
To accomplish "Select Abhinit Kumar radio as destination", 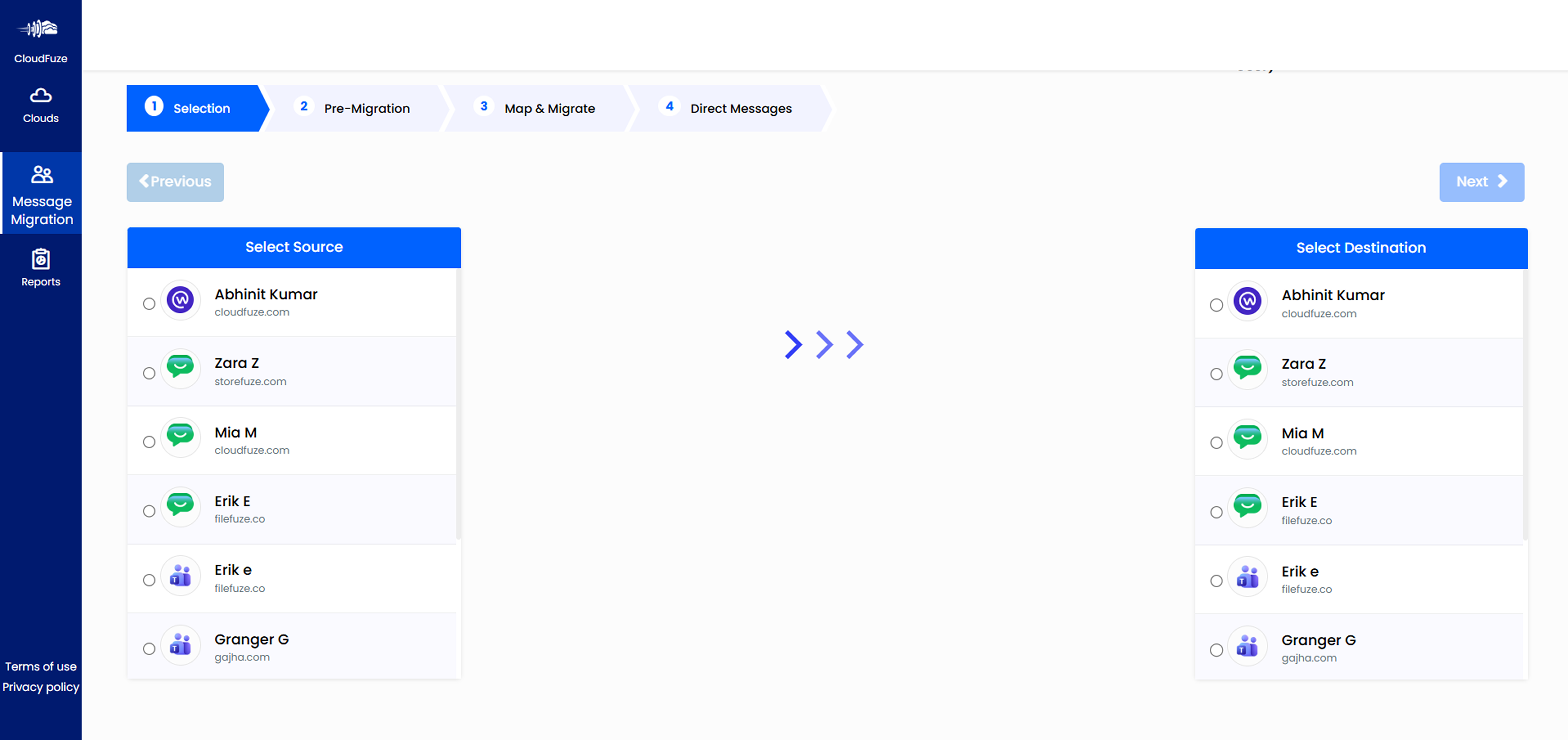I will (x=1216, y=305).
